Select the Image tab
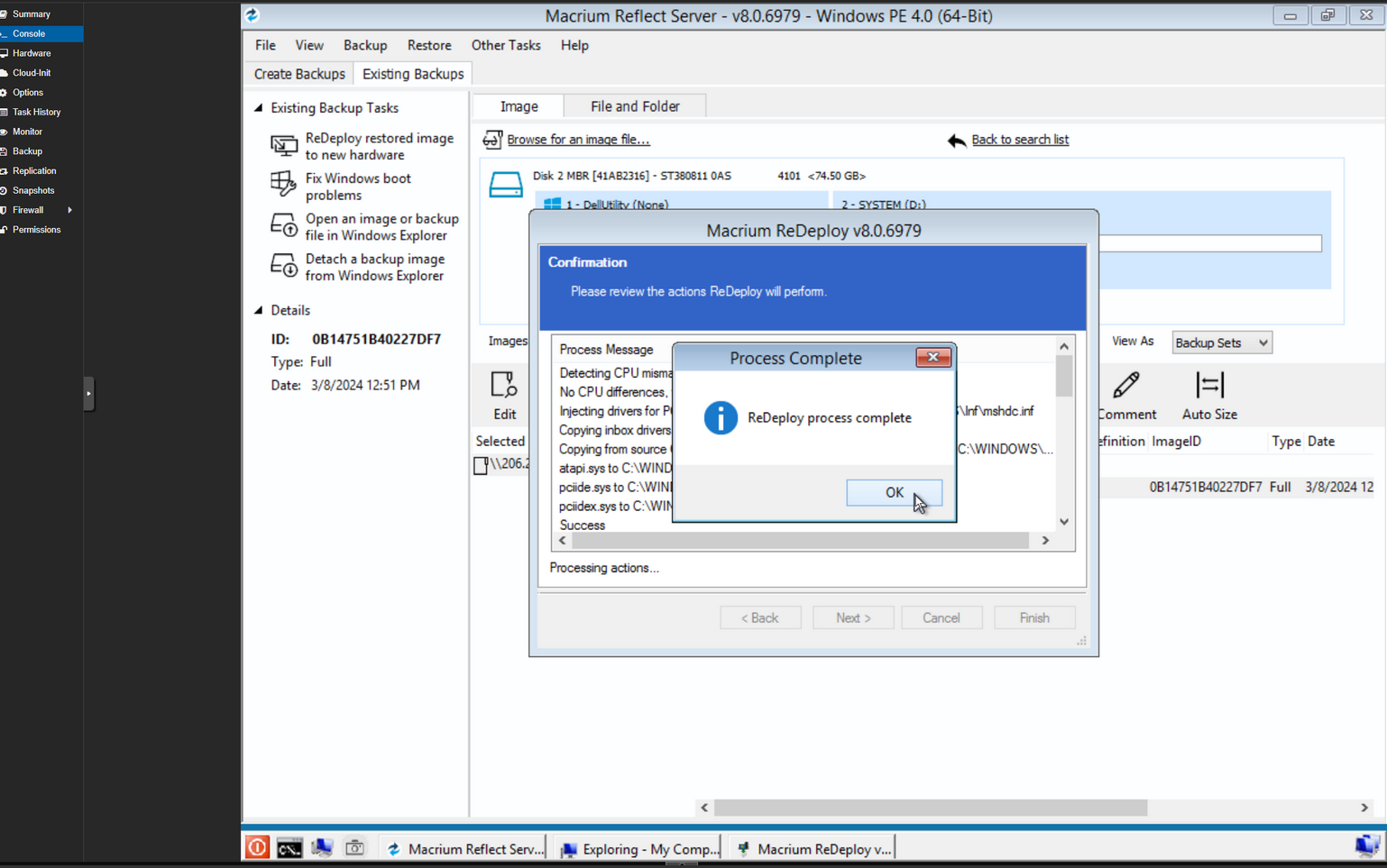Screen dimensions: 1387x868 (519, 106)
